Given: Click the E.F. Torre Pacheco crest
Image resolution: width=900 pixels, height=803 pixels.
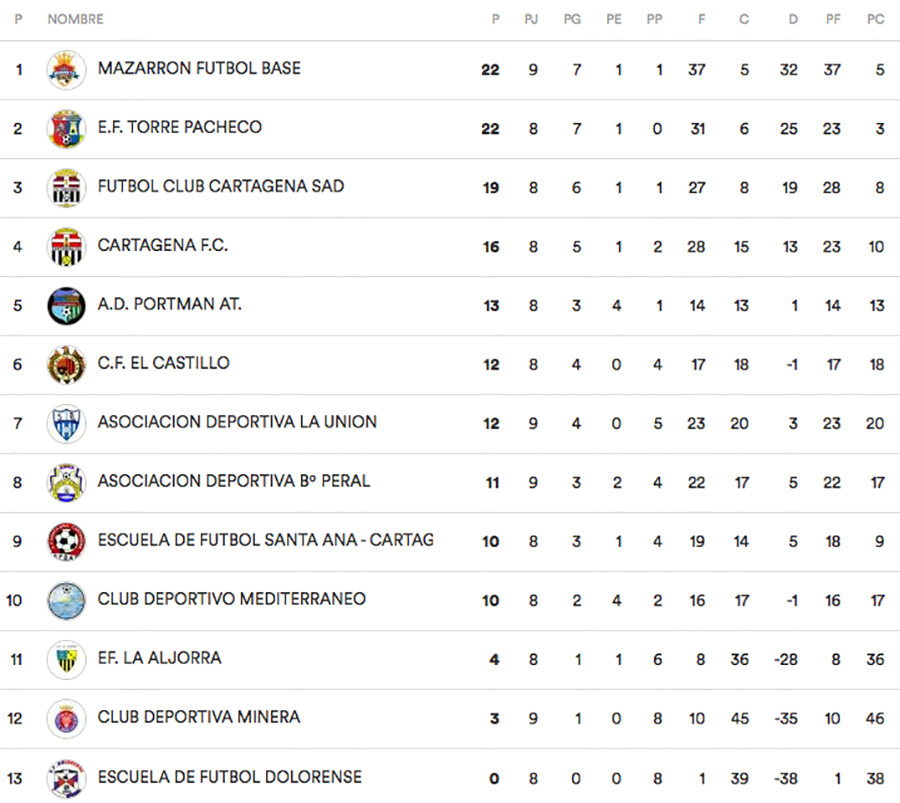Looking at the screenshot, I should [65, 129].
